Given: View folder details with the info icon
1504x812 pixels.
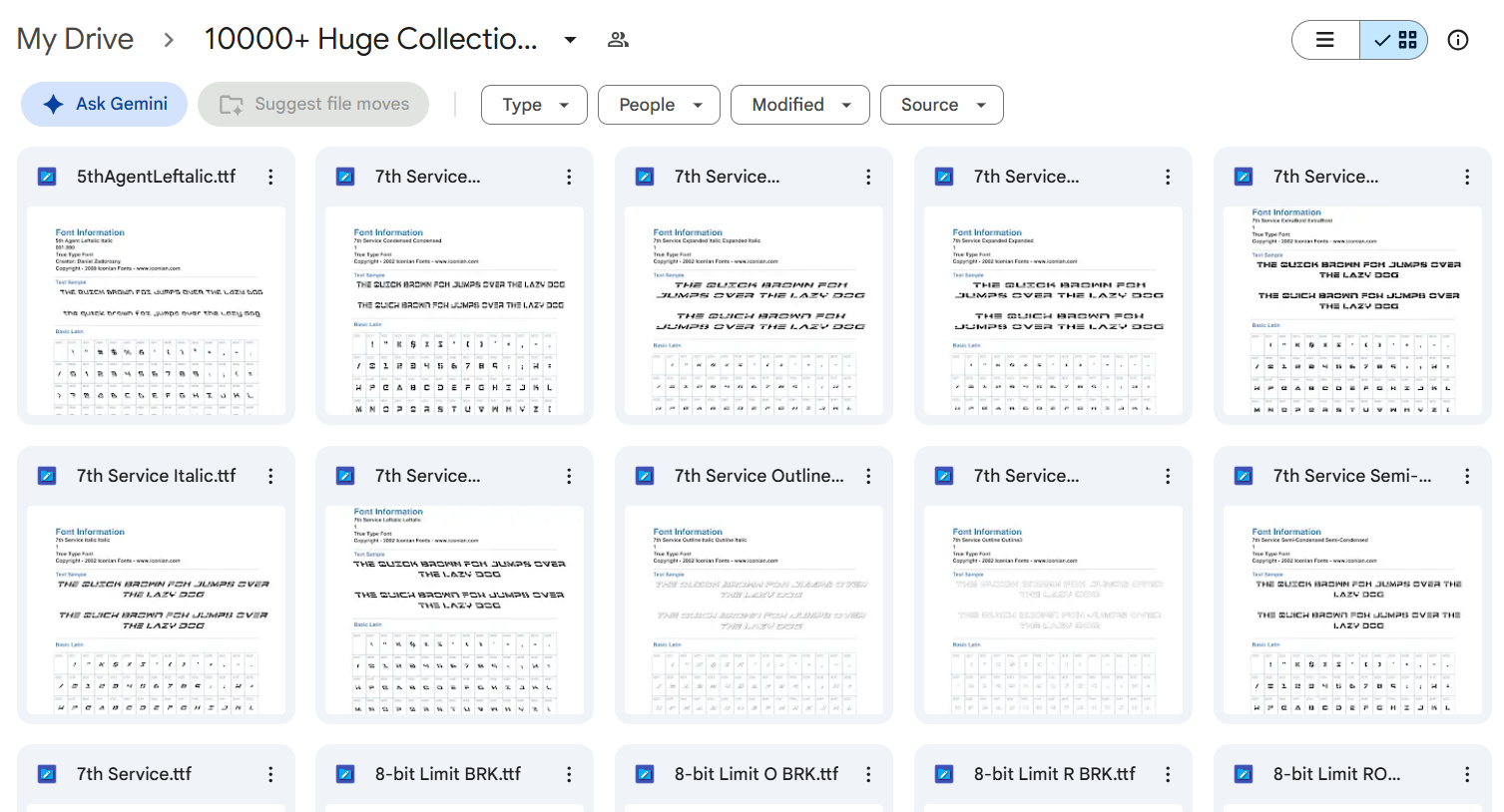Looking at the screenshot, I should pyautogui.click(x=1458, y=40).
